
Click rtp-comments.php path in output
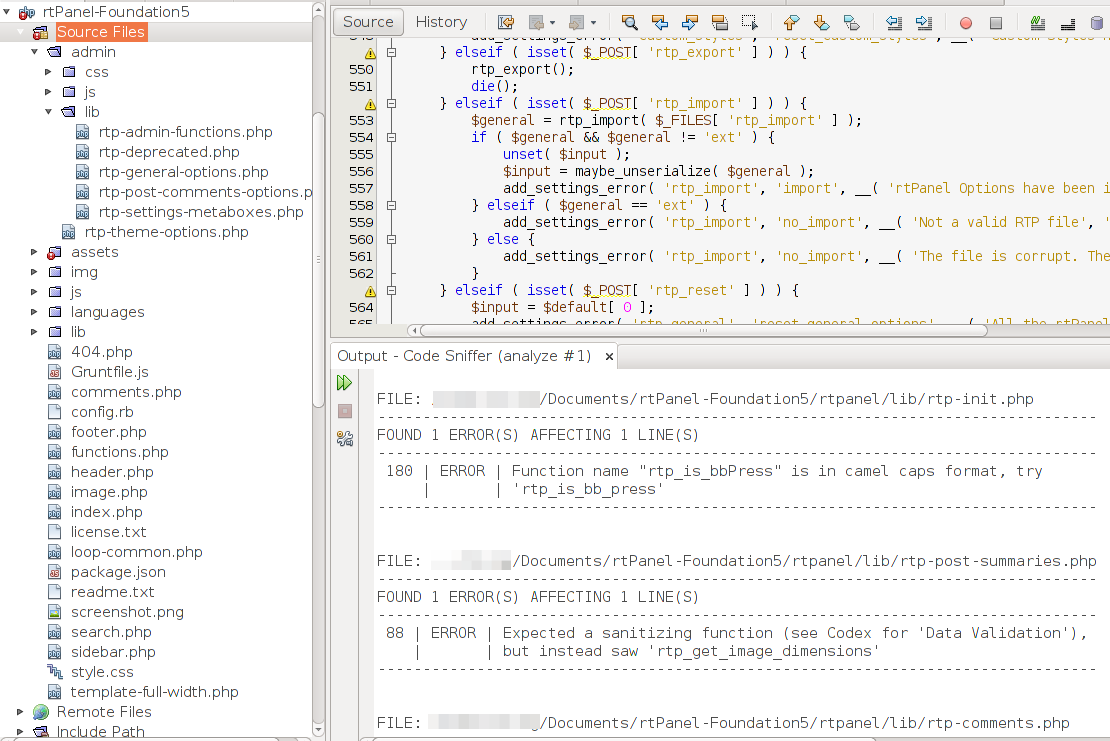804,723
